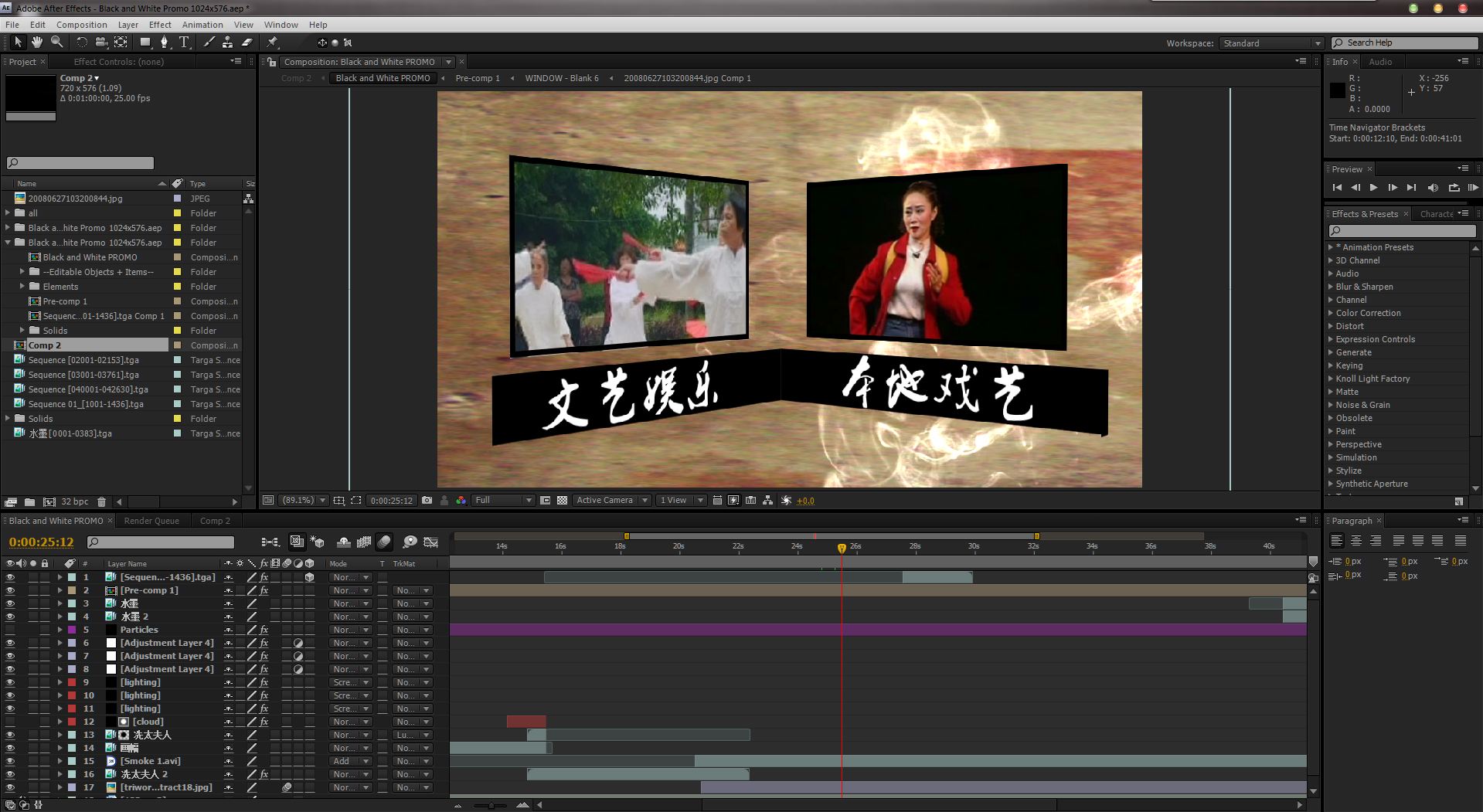Enable the Motion Blur switch for the timeline
The image size is (1483, 812).
pyautogui.click(x=384, y=542)
